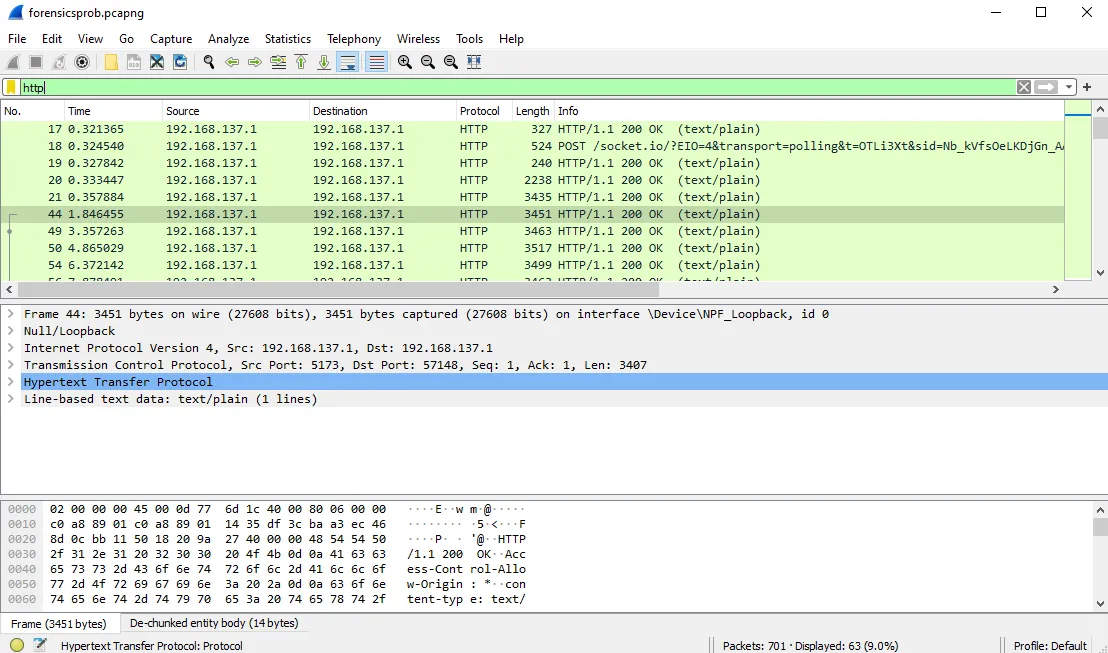Image resolution: width=1108 pixels, height=653 pixels.
Task: Open recent display filters dropdown
Action: click(x=1068, y=87)
